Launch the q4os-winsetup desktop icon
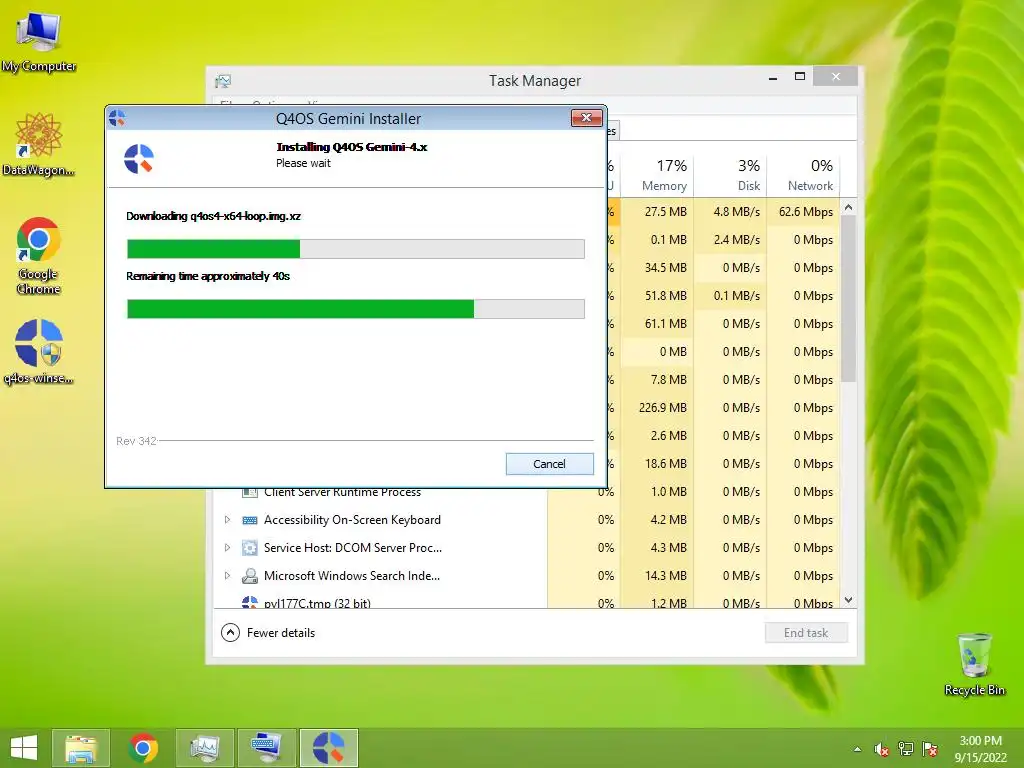This screenshot has width=1024, height=768. click(x=39, y=351)
